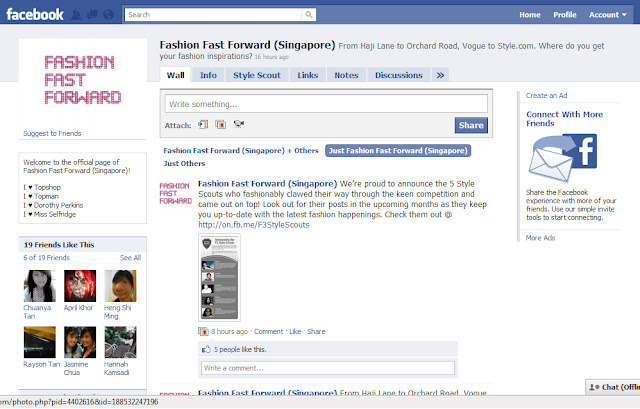Image resolution: width=640 pixels, height=409 pixels.
Task: Click the Chat person icon
Action: pos(594,387)
